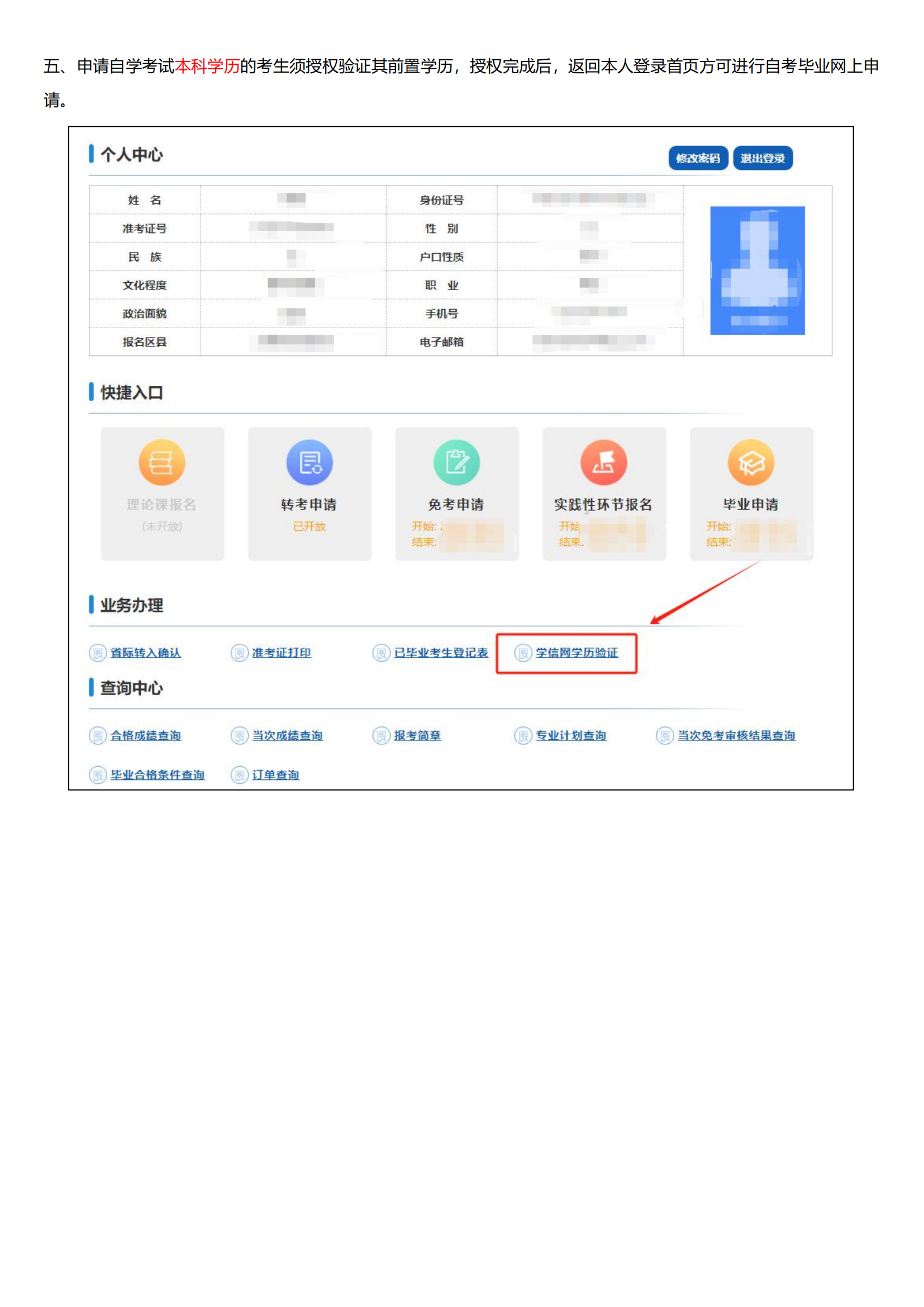Open the 转考申请 blue icon

click(309, 462)
